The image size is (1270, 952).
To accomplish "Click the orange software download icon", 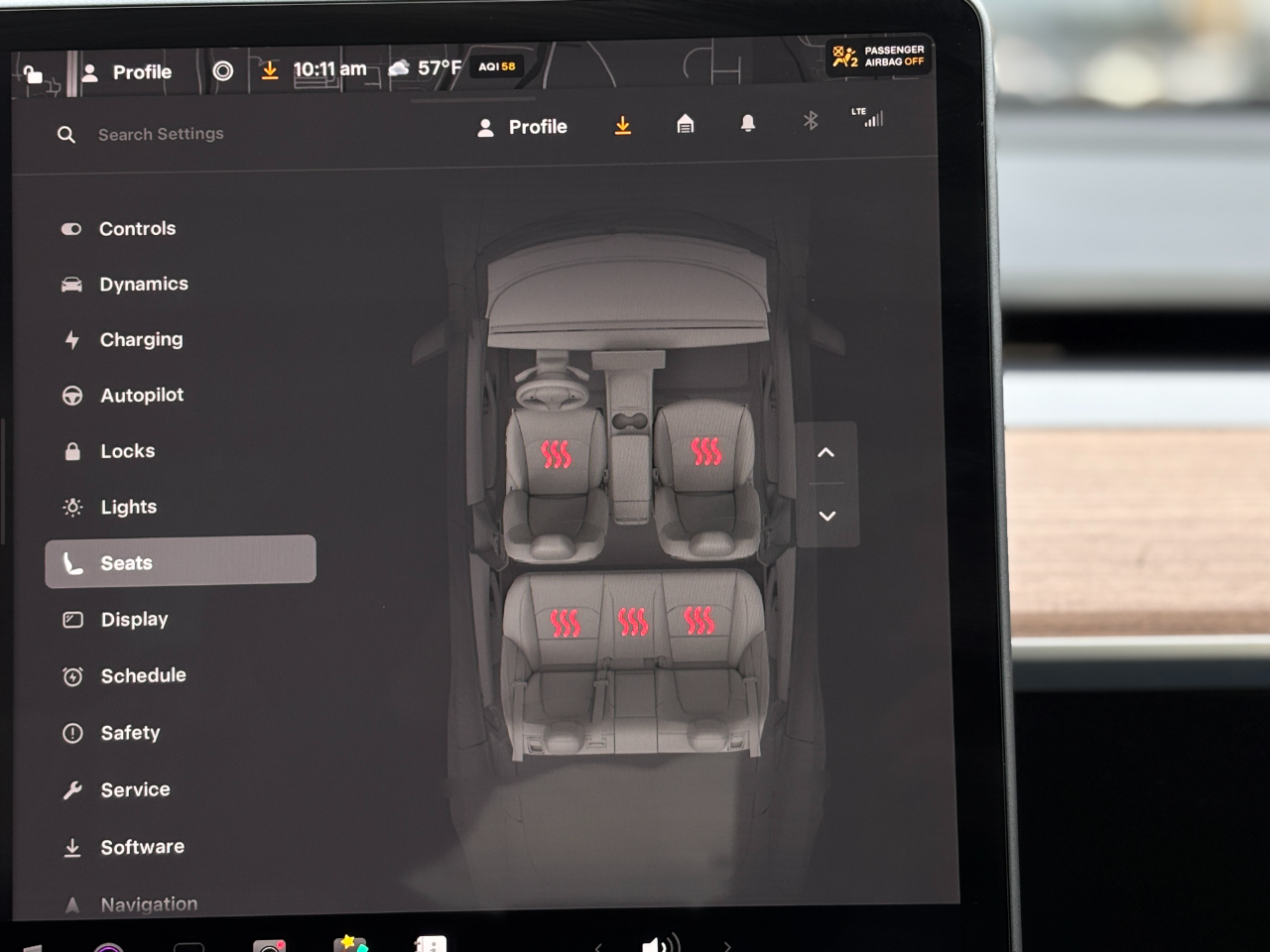I will tap(622, 126).
